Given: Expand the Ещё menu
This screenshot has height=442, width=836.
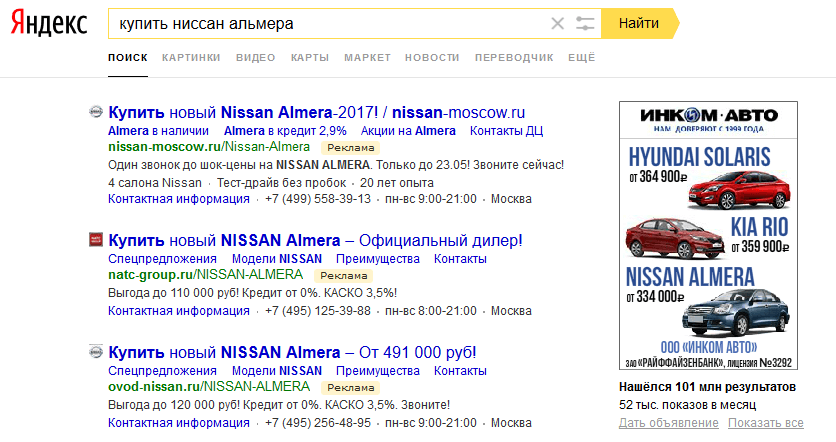Looking at the screenshot, I should pyautogui.click(x=582, y=58).
